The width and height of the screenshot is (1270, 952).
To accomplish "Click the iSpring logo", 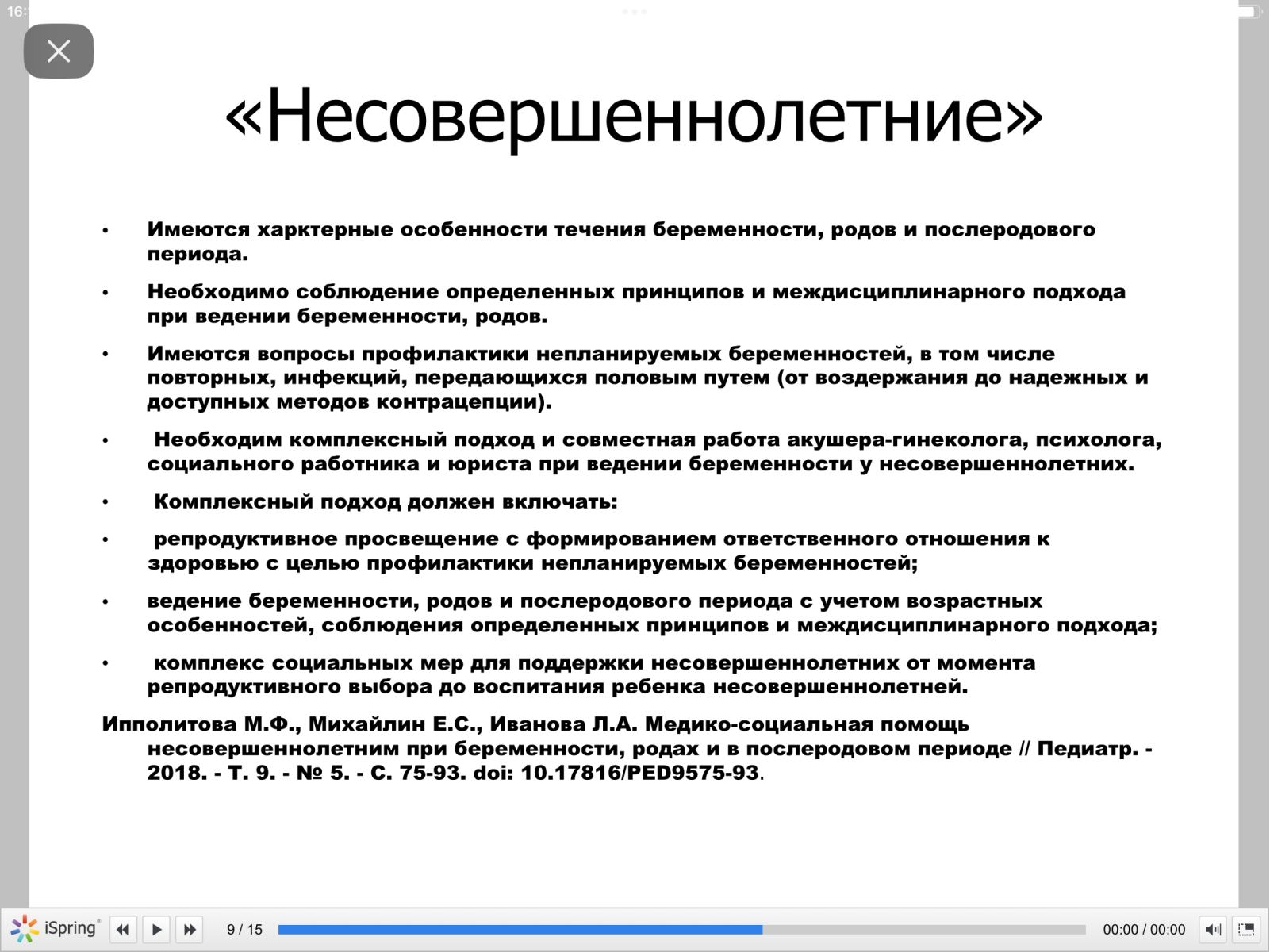I will point(56,928).
